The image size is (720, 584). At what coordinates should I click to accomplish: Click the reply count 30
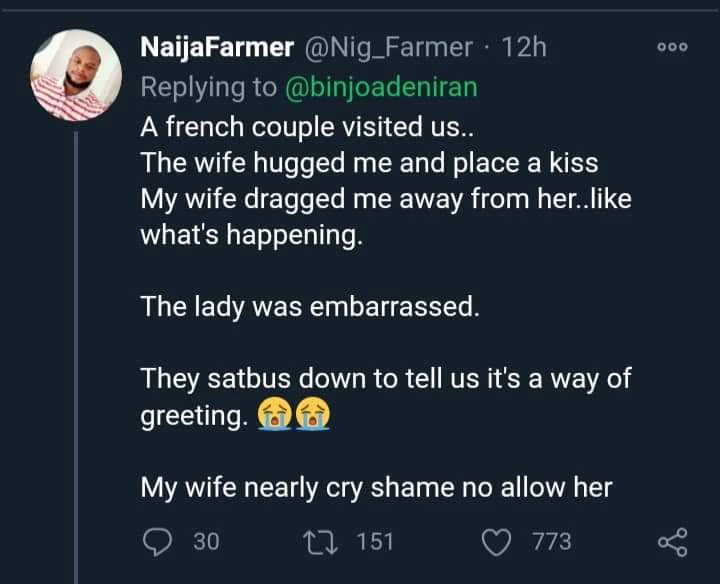click(x=205, y=541)
